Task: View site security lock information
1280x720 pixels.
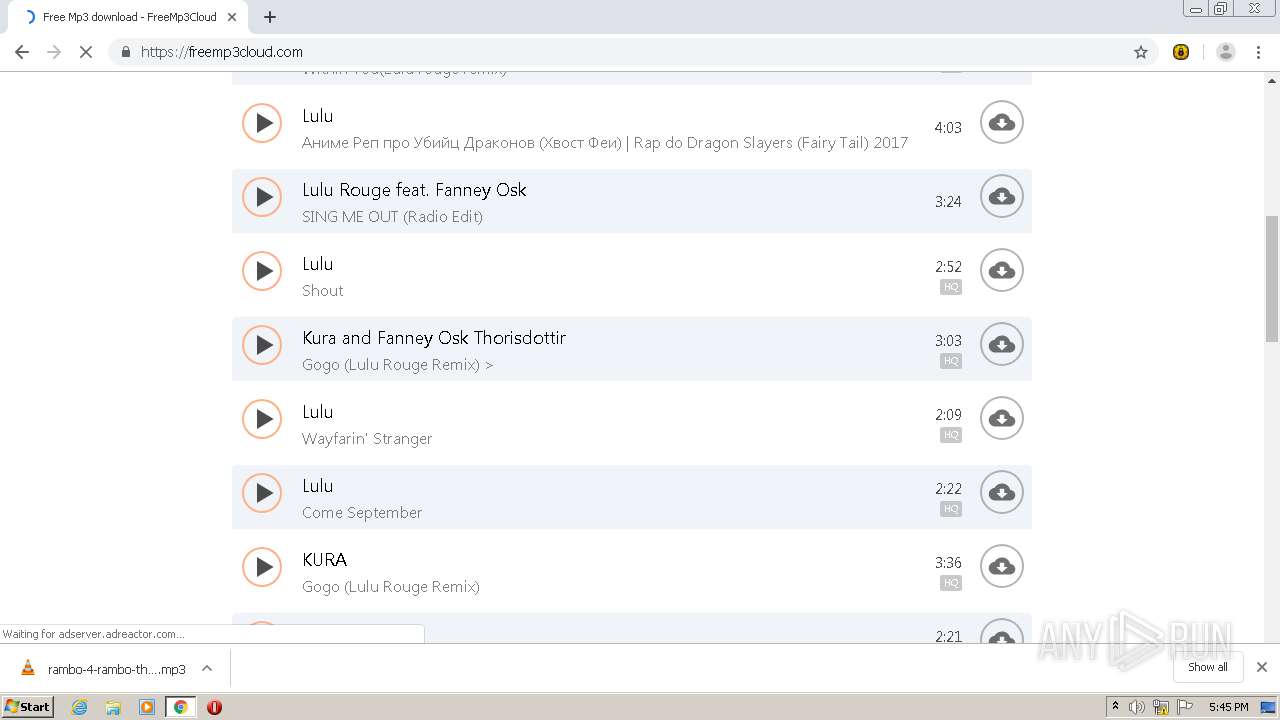Action: point(125,52)
